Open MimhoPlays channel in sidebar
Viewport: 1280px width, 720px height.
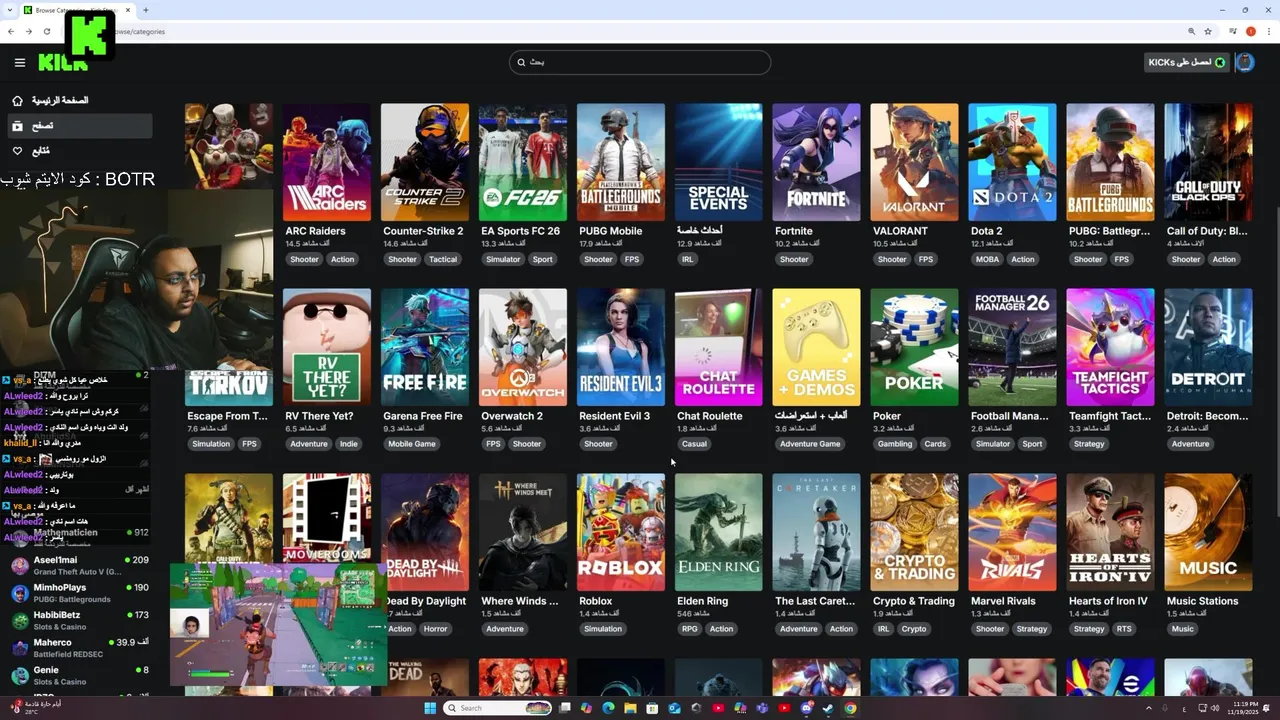80,593
